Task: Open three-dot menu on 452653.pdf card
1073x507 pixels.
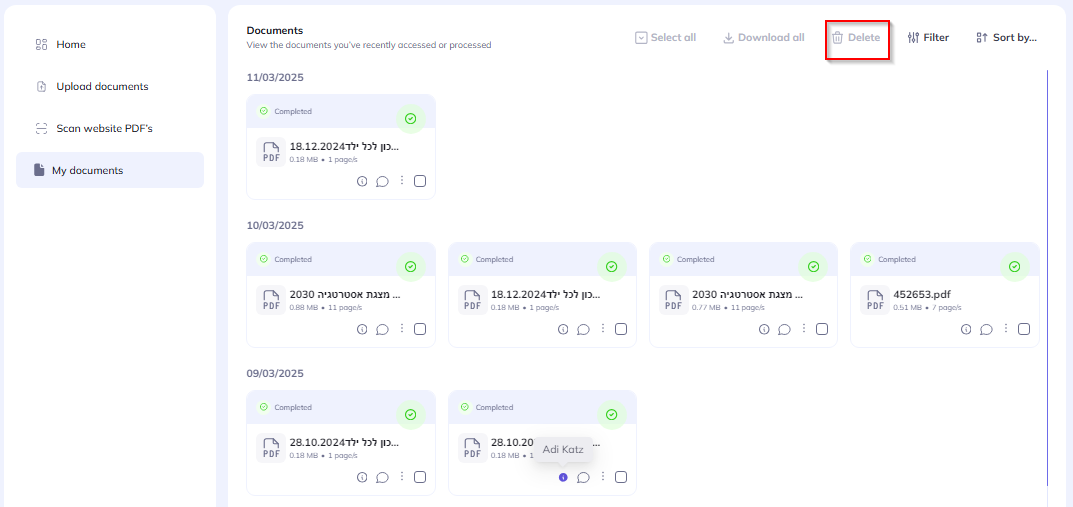Action: pos(1005,329)
